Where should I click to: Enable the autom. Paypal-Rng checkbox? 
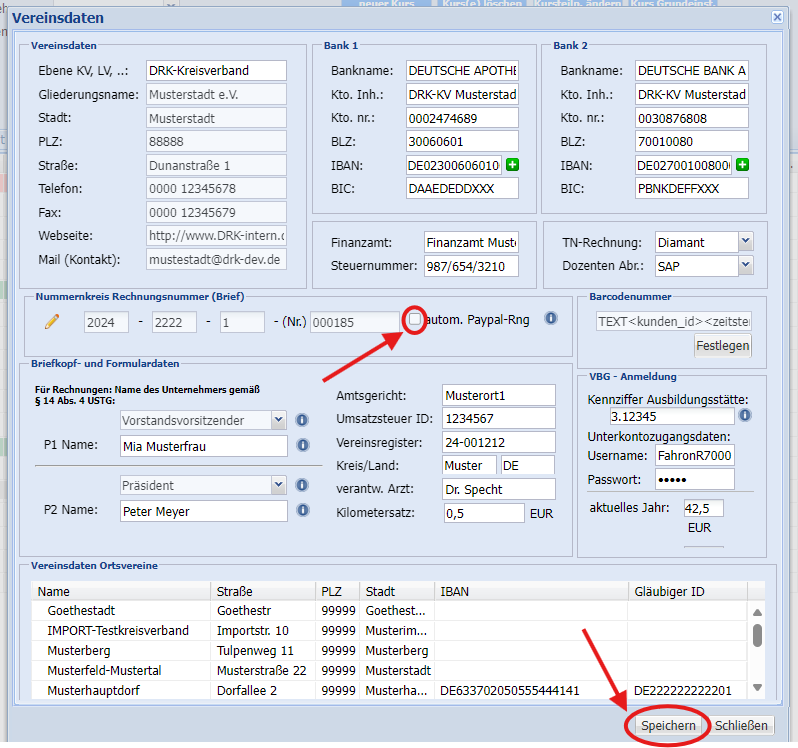pos(415,319)
